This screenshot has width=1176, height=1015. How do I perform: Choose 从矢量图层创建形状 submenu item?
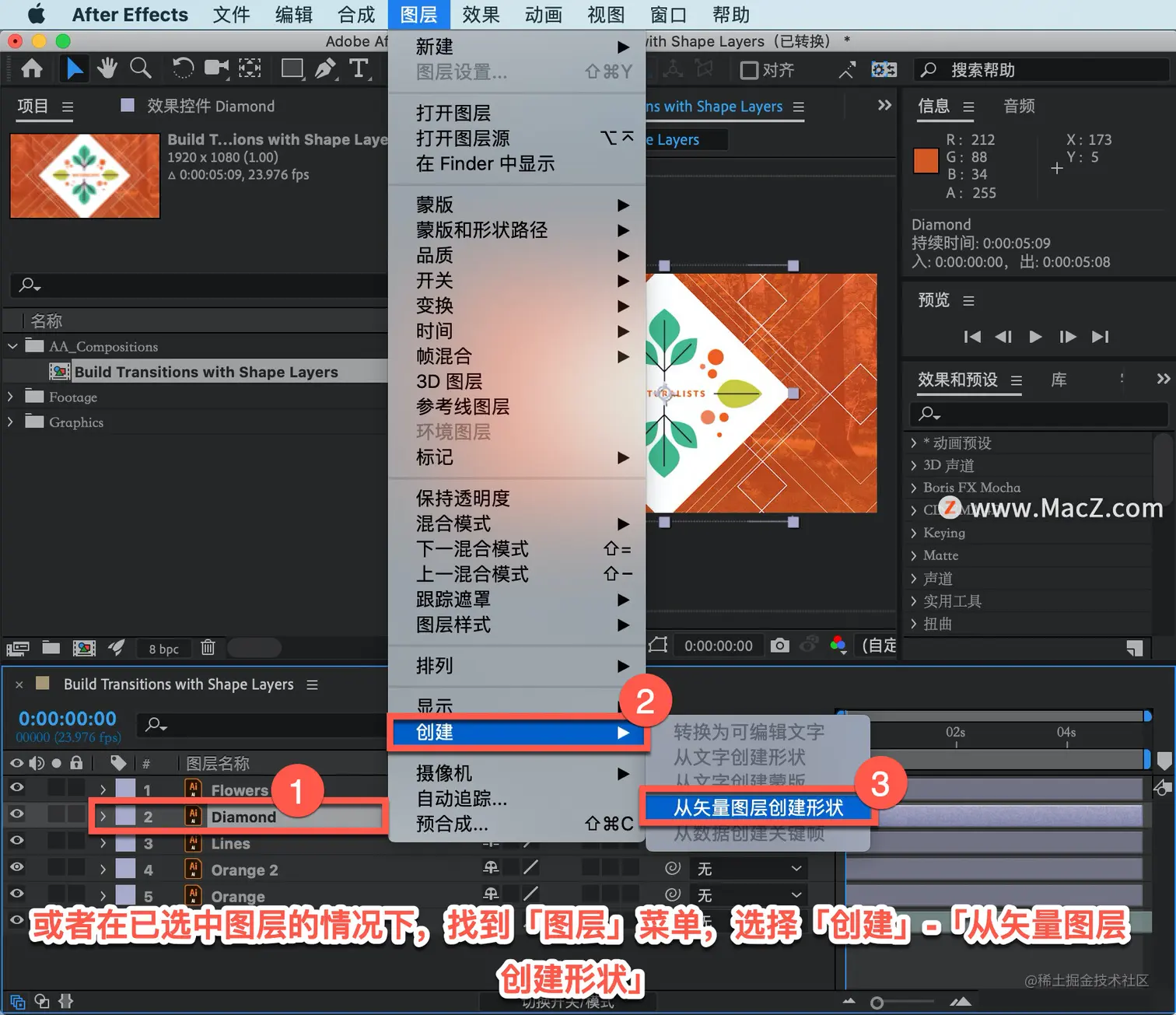click(x=758, y=808)
